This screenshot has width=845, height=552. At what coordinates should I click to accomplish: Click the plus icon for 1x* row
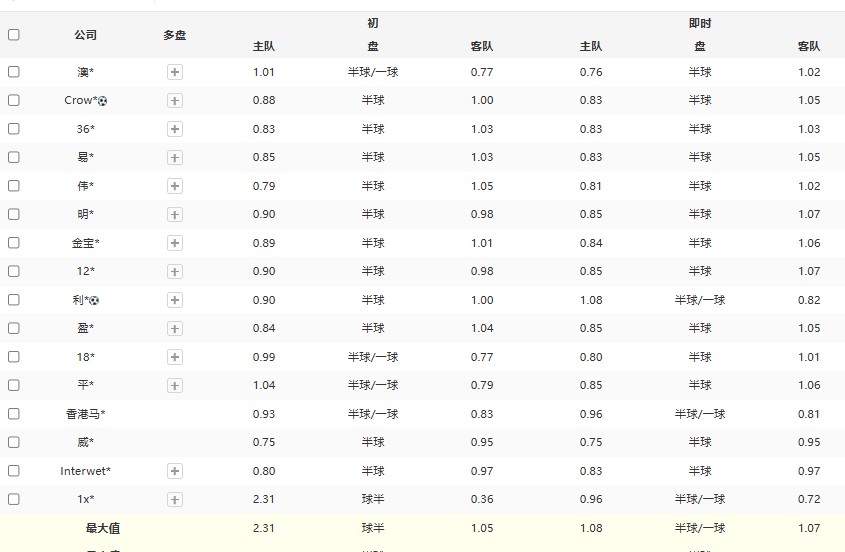pyautogui.click(x=175, y=499)
